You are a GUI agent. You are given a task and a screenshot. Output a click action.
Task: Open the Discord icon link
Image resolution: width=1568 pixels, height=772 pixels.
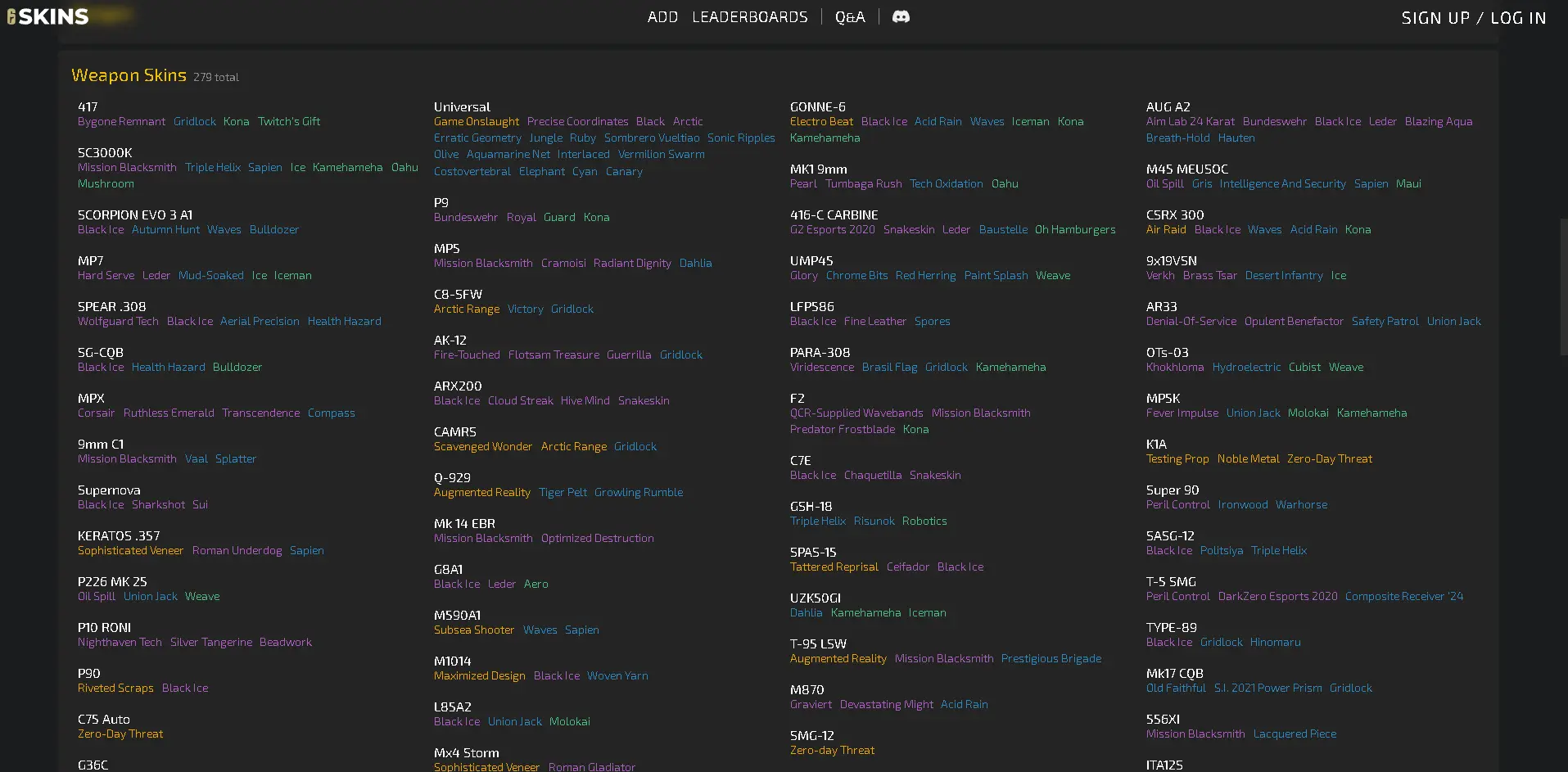click(x=901, y=17)
